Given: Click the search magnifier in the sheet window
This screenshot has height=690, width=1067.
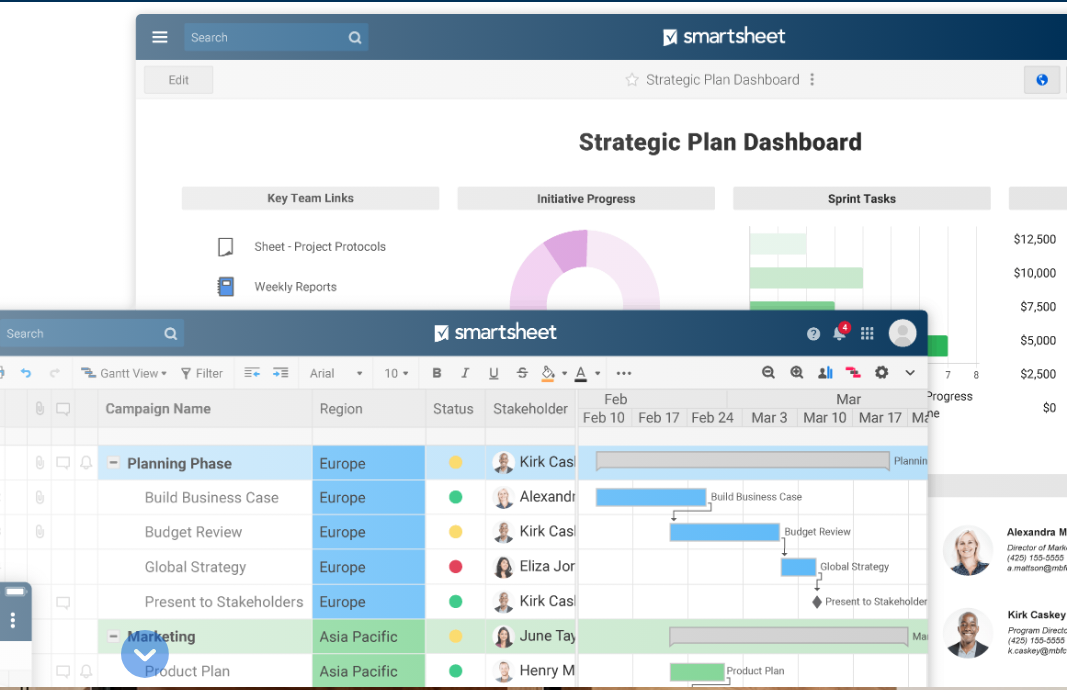Looking at the screenshot, I should pyautogui.click(x=171, y=333).
